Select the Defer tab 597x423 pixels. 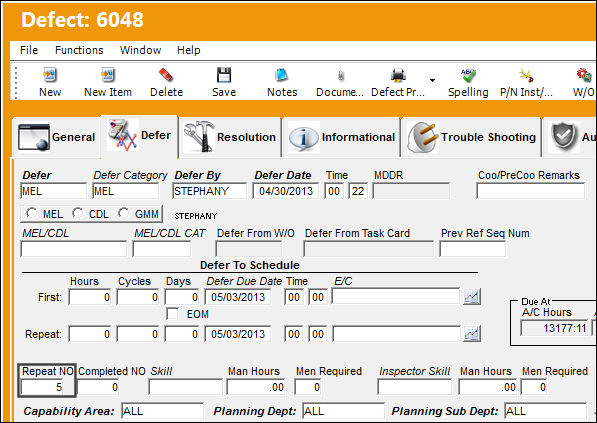coord(139,136)
